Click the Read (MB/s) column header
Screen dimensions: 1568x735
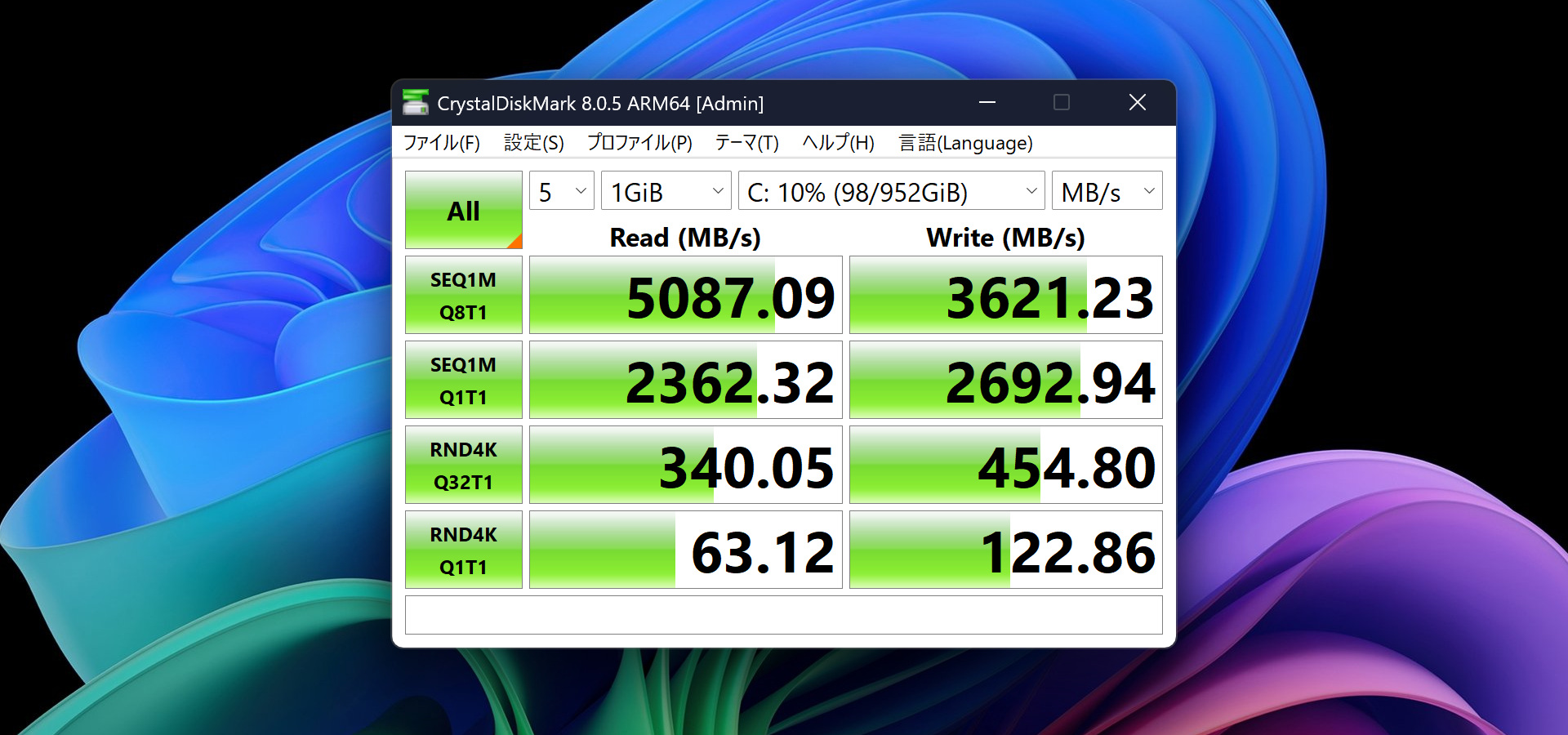pos(685,238)
